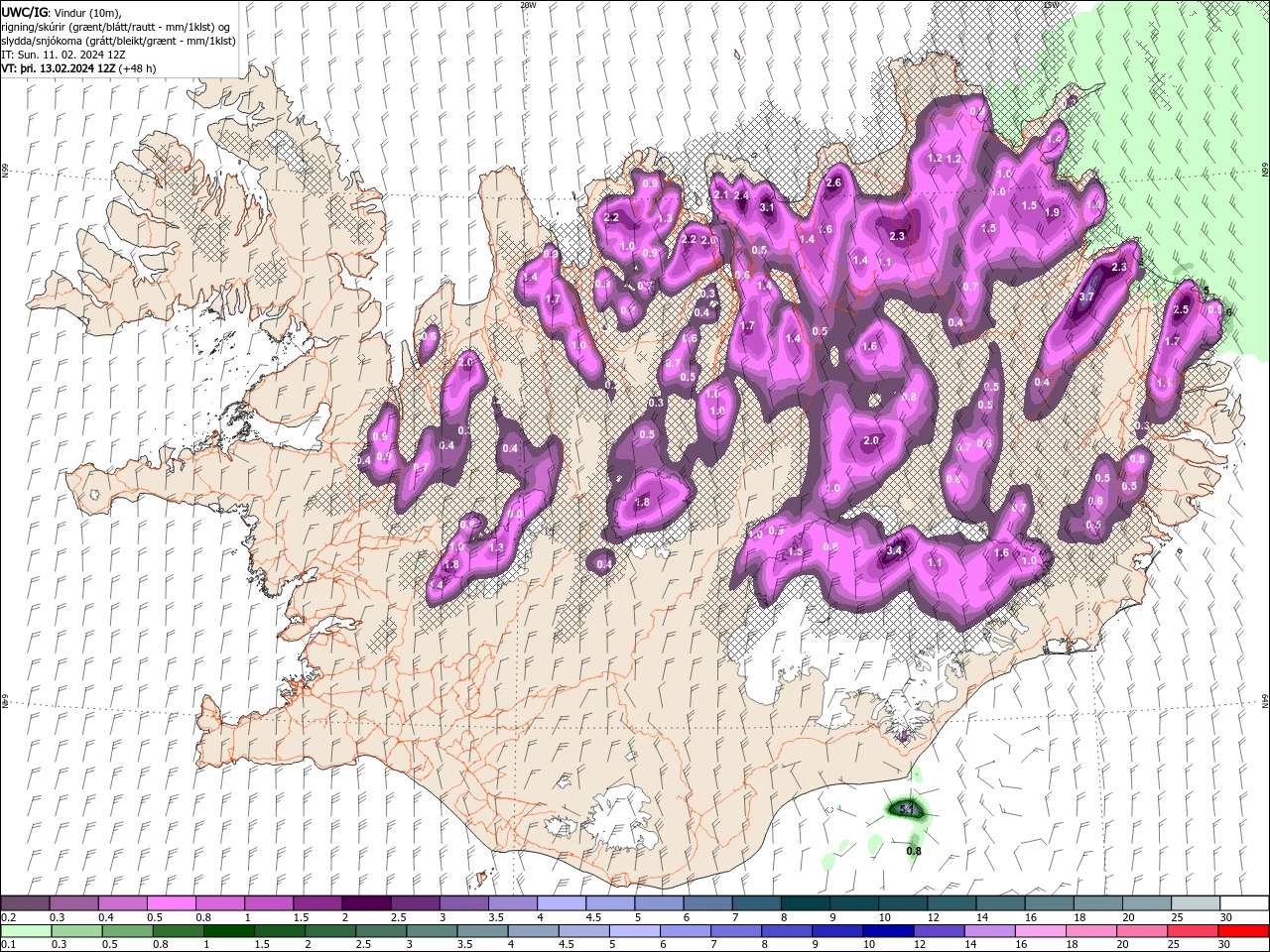Image resolution: width=1270 pixels, height=952 pixels.
Task: Click the 2.6 snowfall value on the map
Action: (833, 182)
